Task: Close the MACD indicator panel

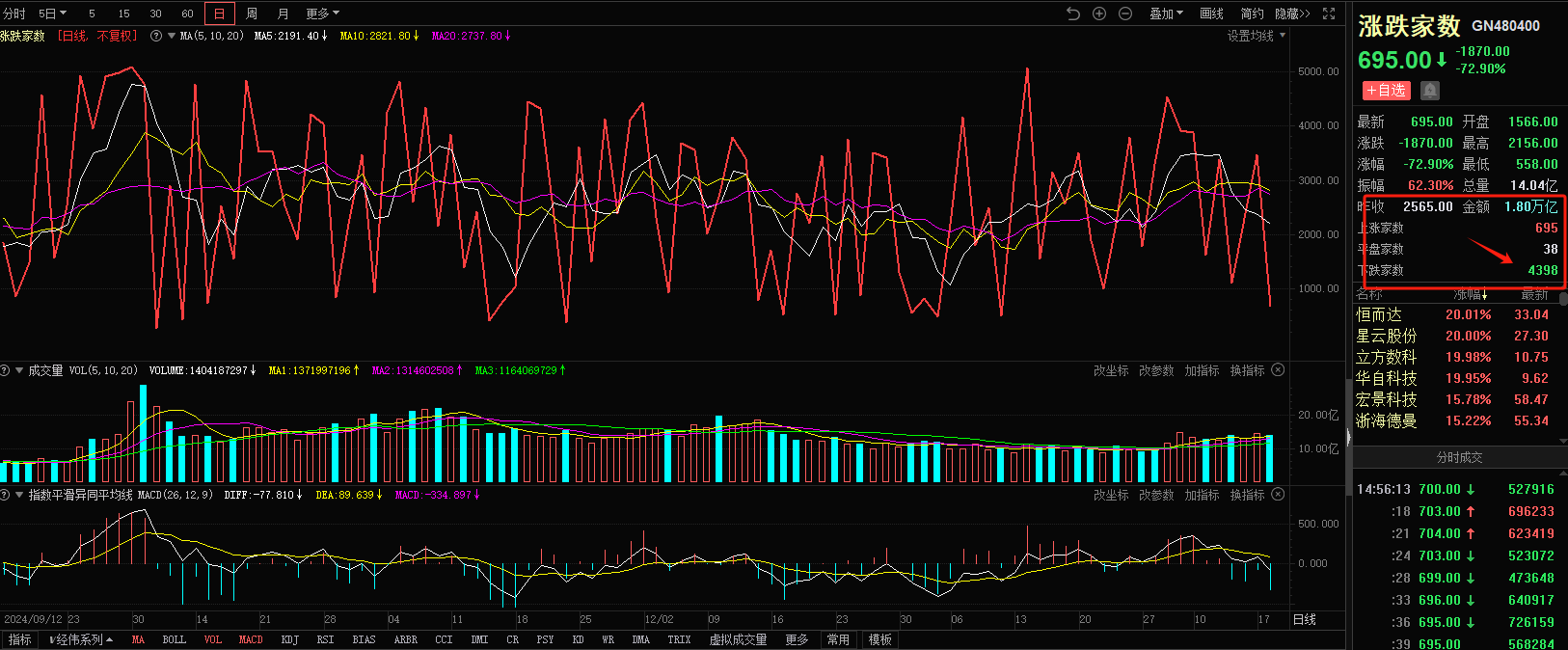Action: click(x=1279, y=495)
